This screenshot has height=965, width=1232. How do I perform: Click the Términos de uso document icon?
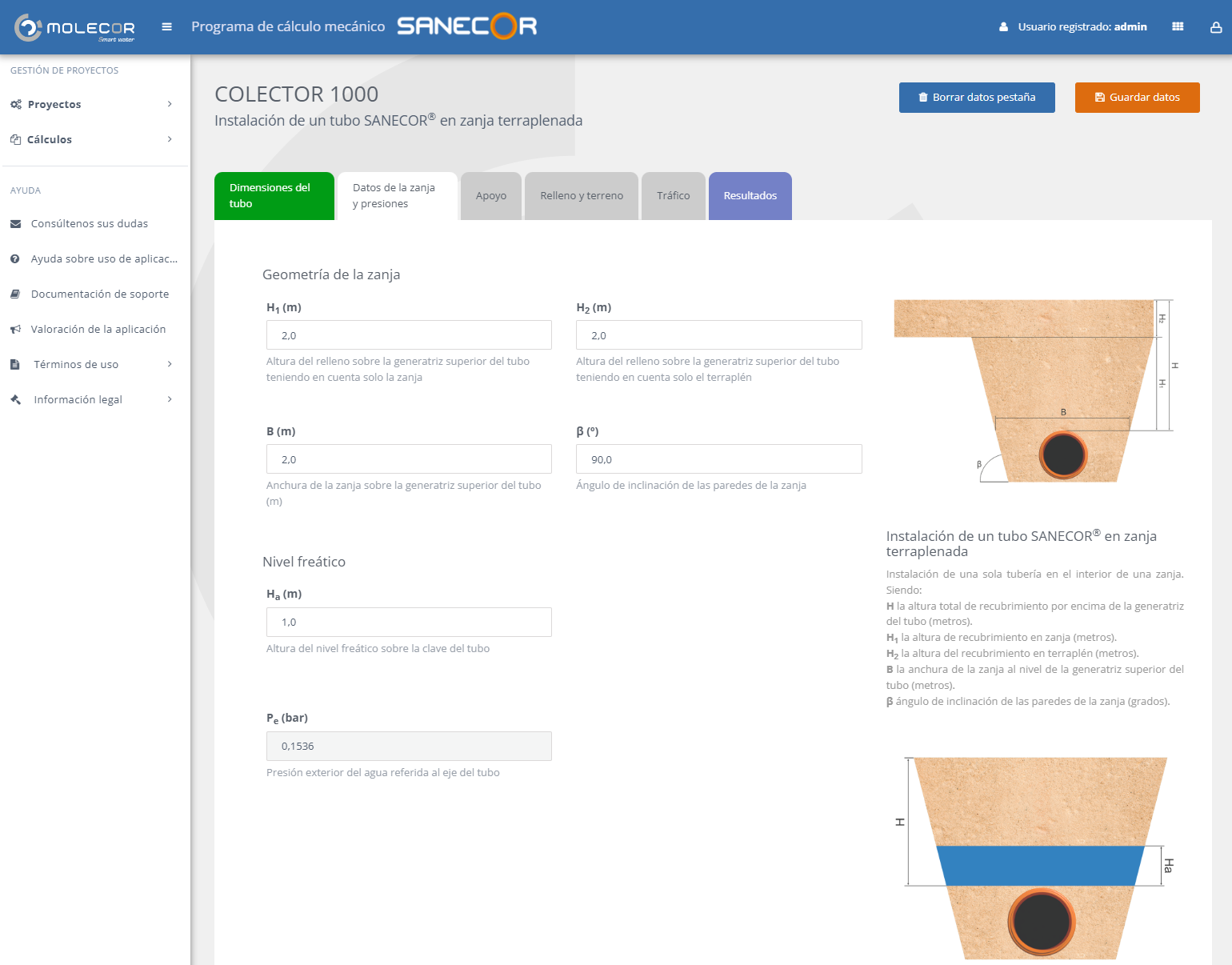coord(14,364)
